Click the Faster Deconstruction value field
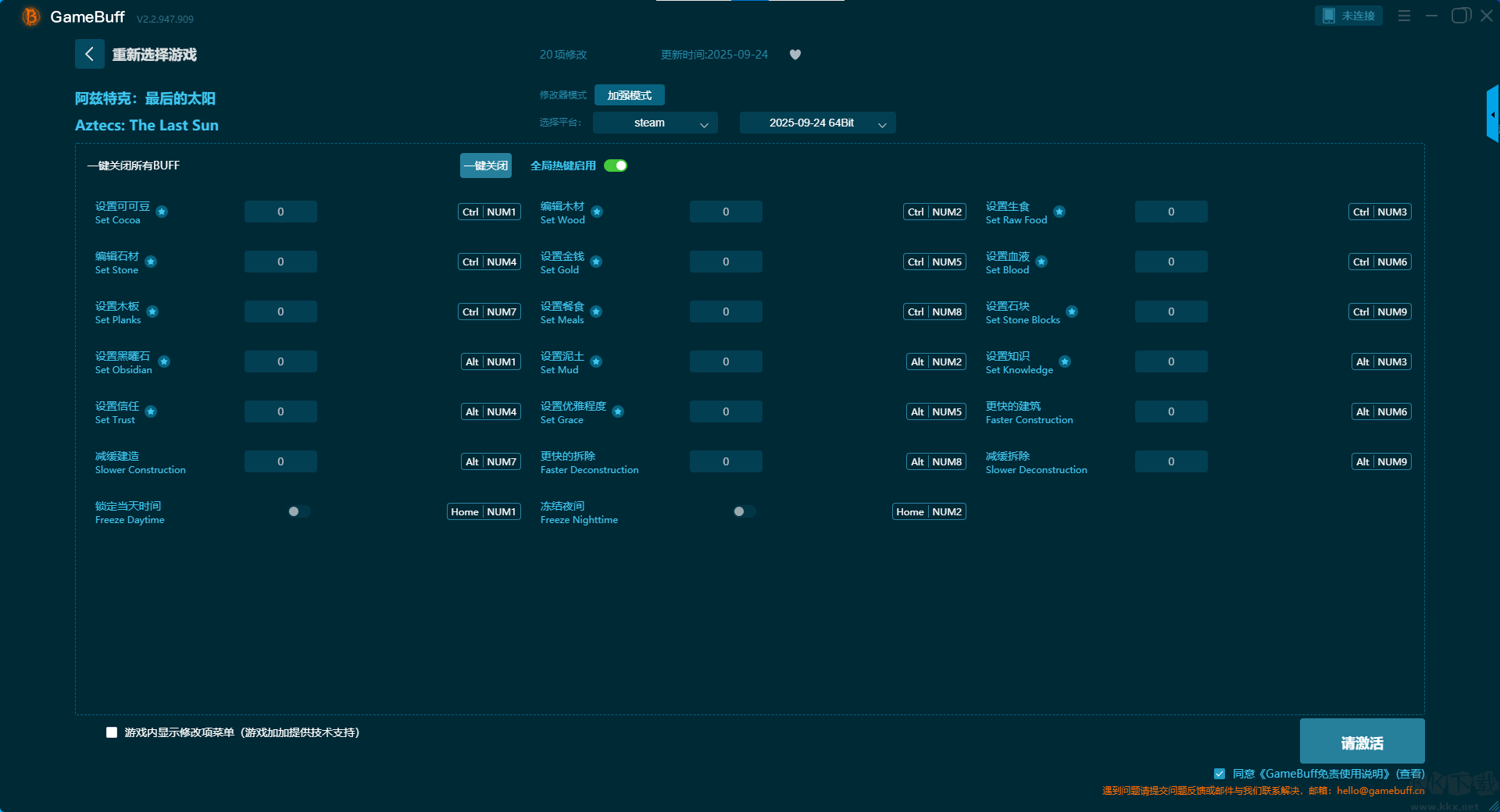The width and height of the screenshot is (1500, 812). pos(726,461)
